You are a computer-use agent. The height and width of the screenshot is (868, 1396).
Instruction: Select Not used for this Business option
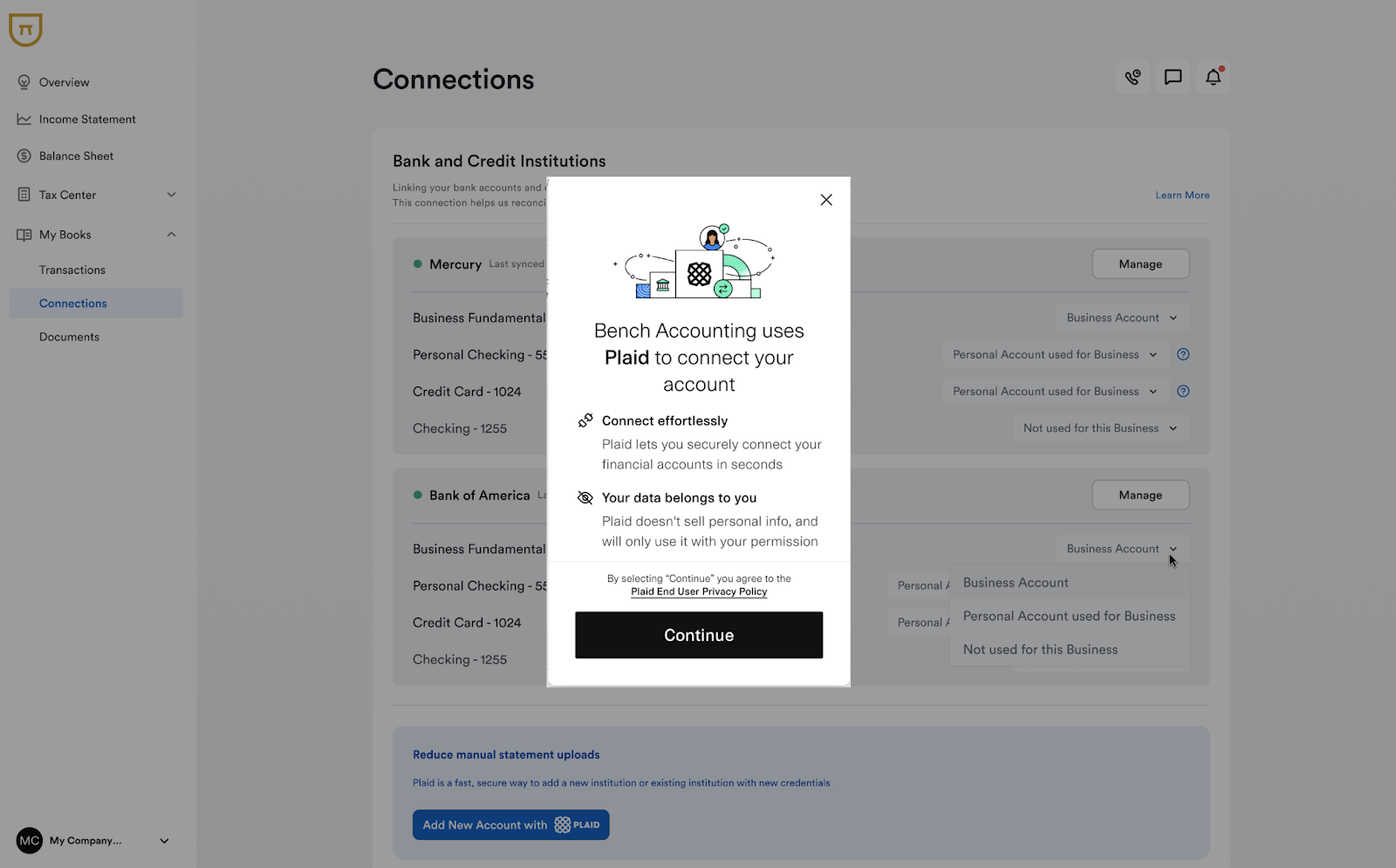pos(1040,649)
